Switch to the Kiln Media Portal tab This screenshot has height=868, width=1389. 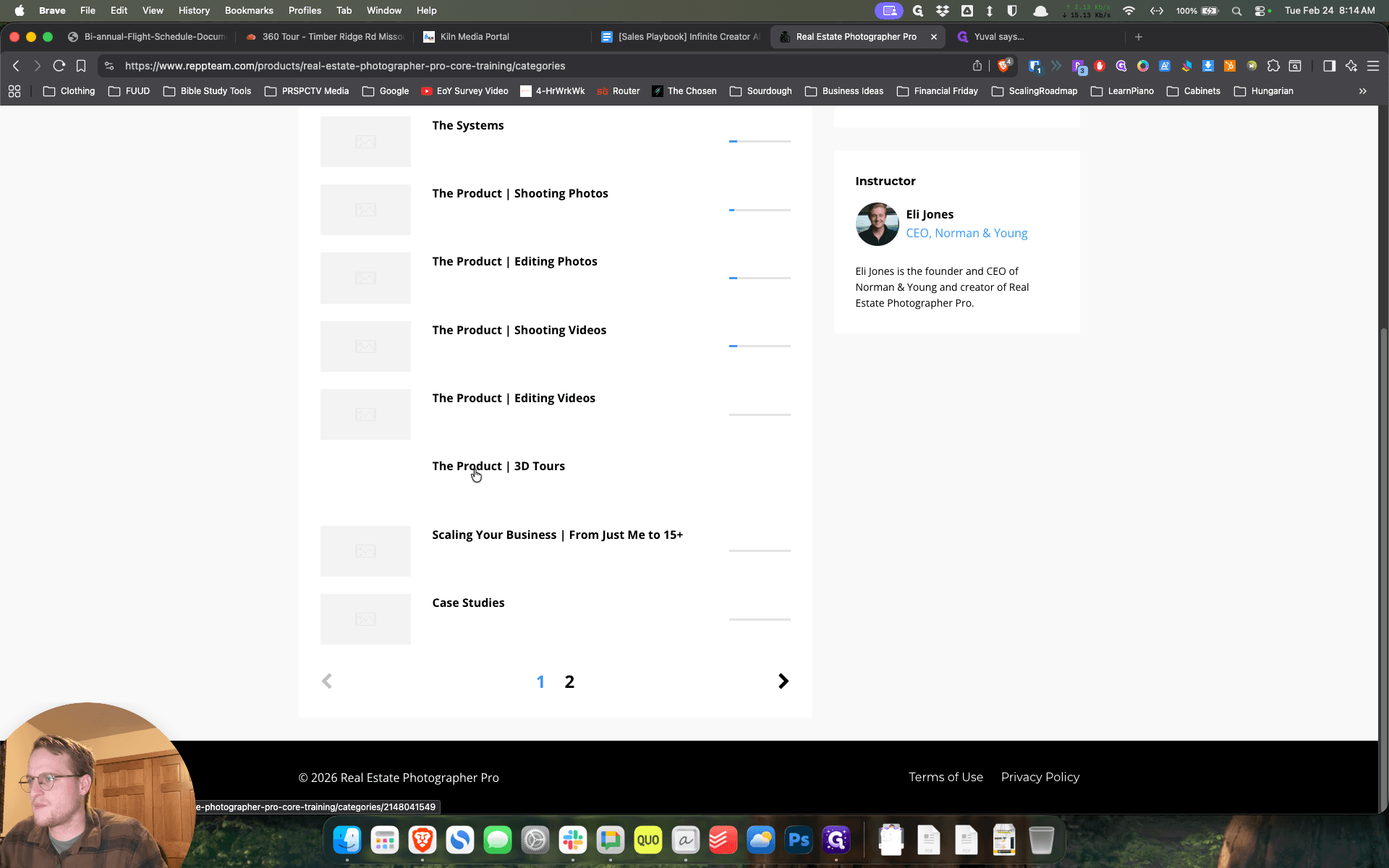(475, 37)
